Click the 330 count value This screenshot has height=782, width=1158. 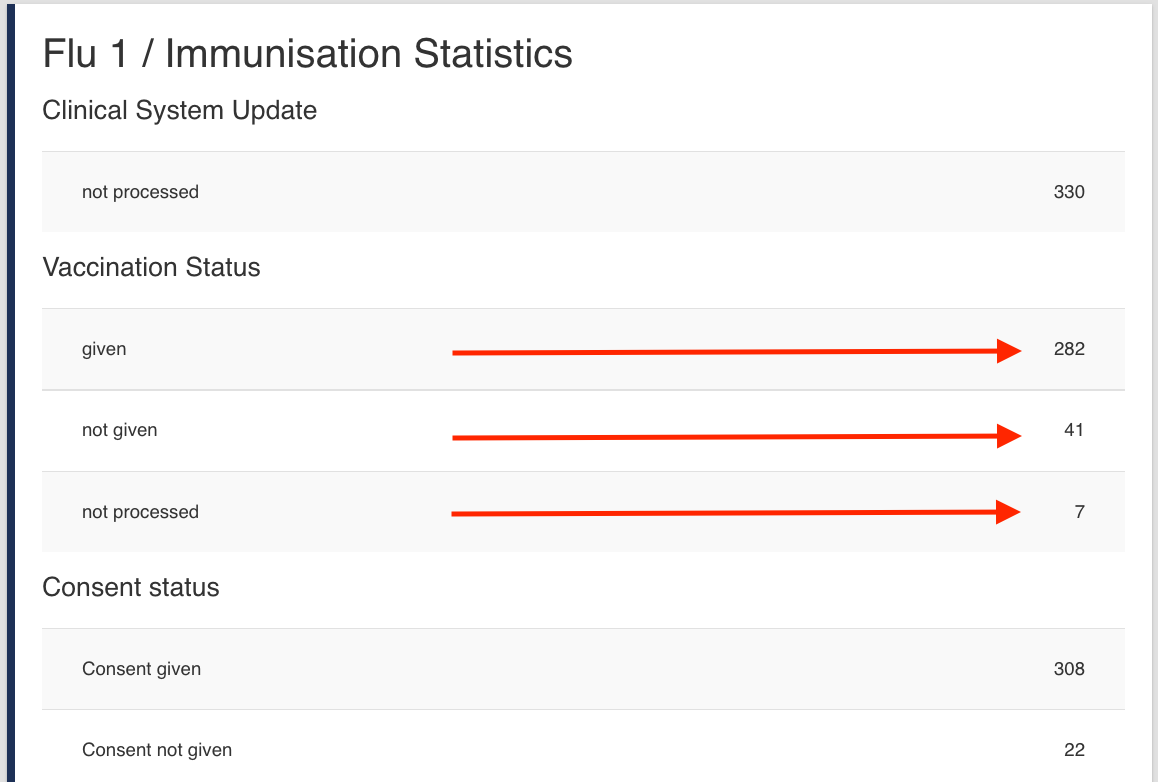[x=1068, y=192]
